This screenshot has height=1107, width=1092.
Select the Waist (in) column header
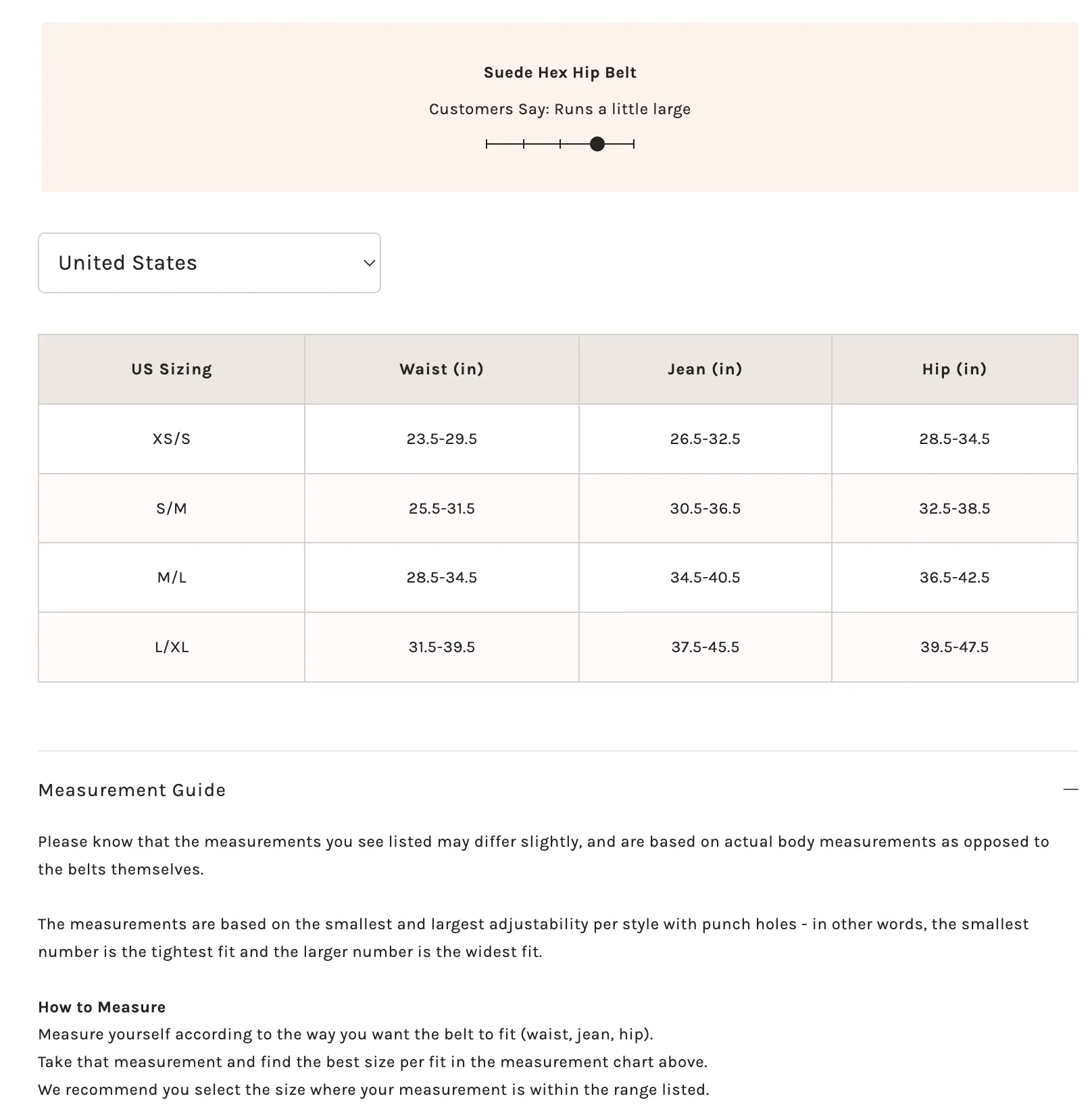click(442, 369)
